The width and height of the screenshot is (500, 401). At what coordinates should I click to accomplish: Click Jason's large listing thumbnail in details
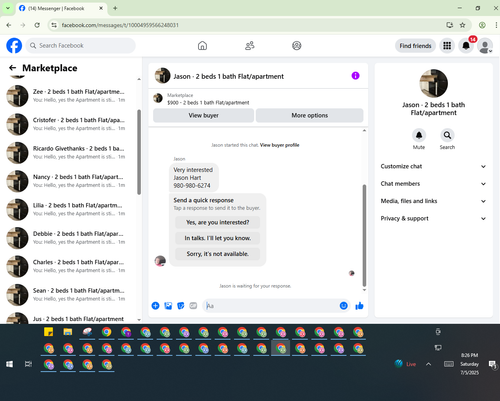point(433,83)
